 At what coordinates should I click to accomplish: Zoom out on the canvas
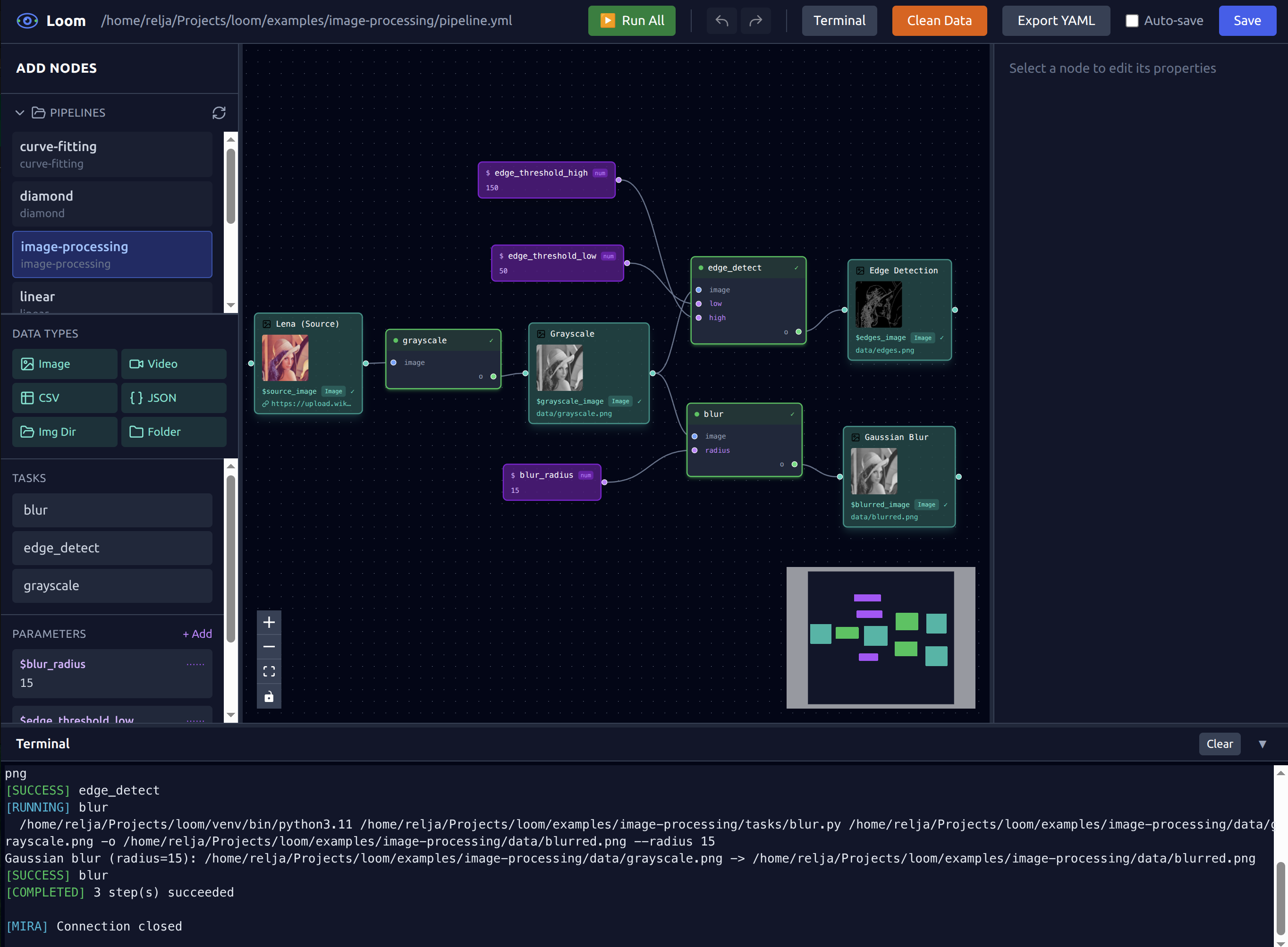point(269,647)
